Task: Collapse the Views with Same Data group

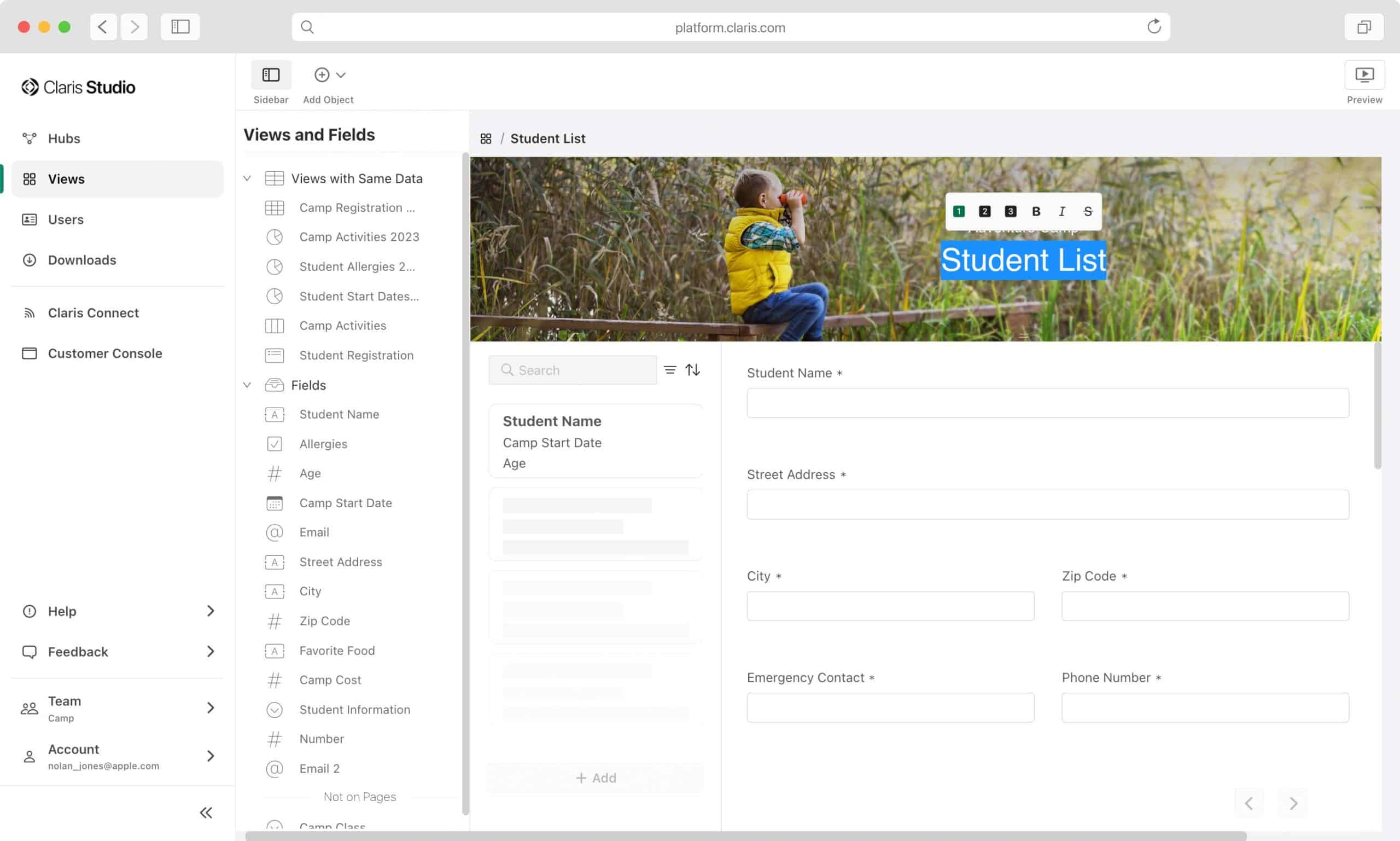Action: click(248, 178)
